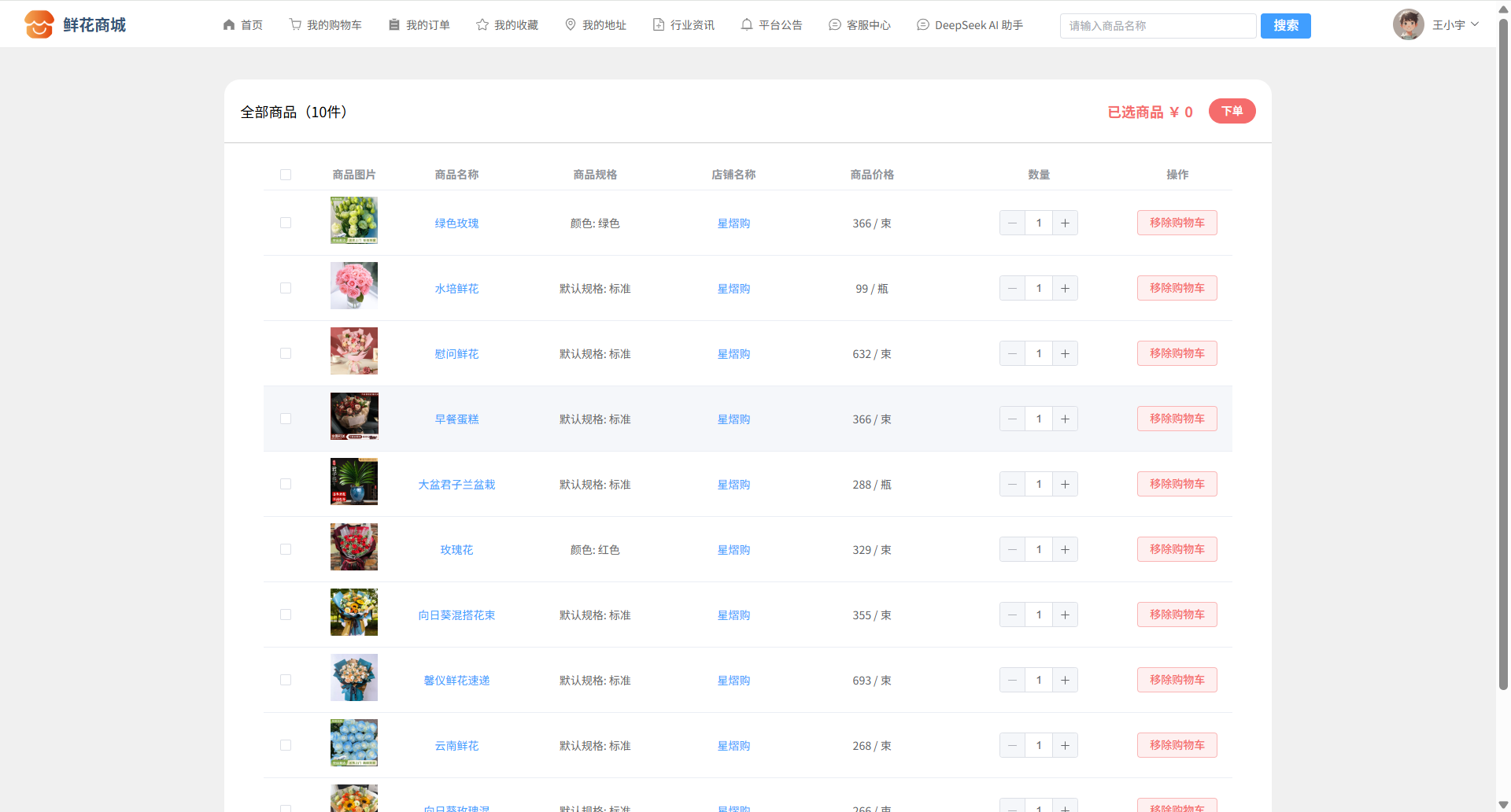This screenshot has width=1511, height=812.
Task: Go to 我的收藏 star icon
Action: [482, 25]
